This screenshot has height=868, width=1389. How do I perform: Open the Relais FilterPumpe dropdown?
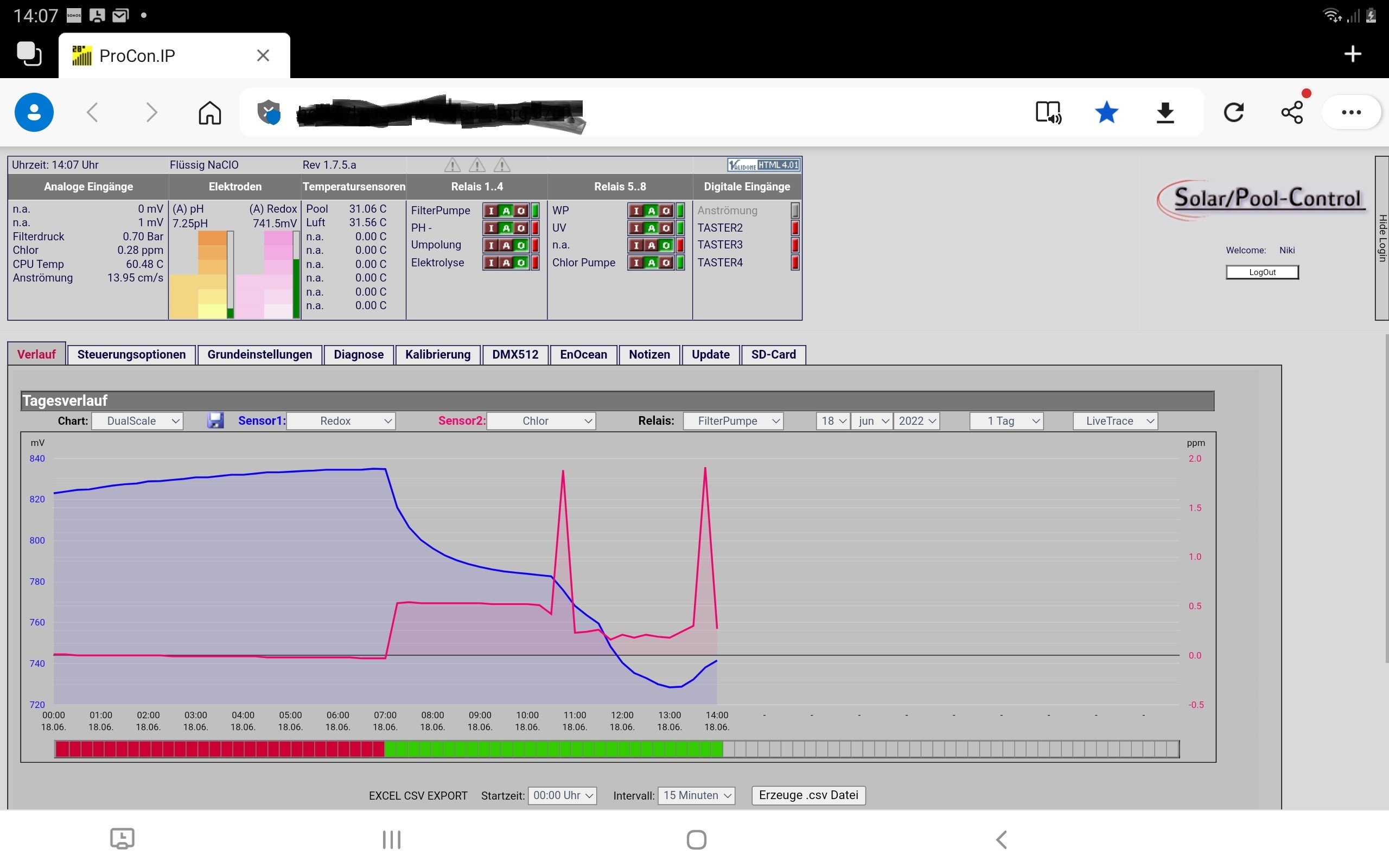tap(733, 421)
